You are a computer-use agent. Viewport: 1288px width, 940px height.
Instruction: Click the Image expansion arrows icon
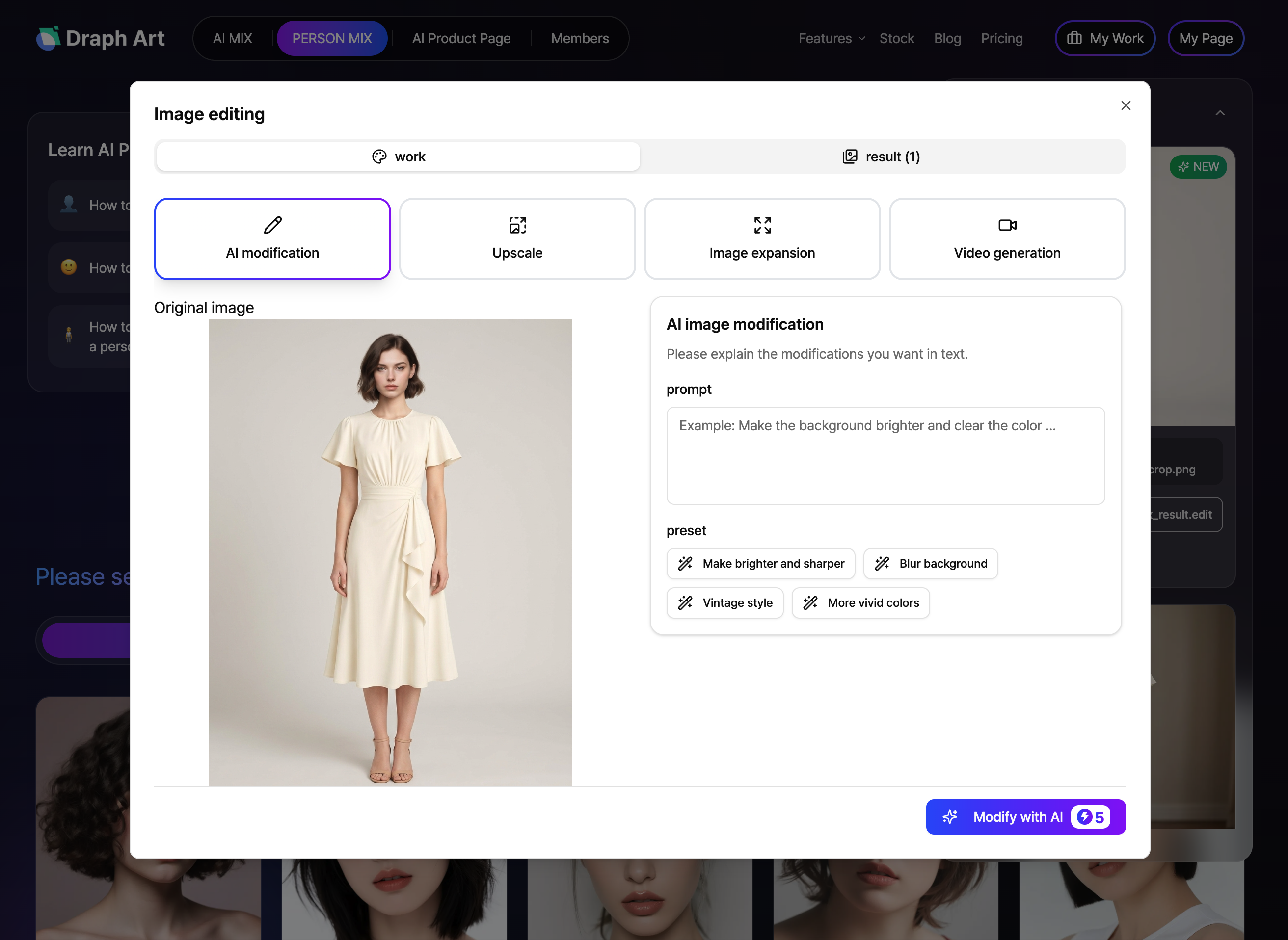coord(762,225)
